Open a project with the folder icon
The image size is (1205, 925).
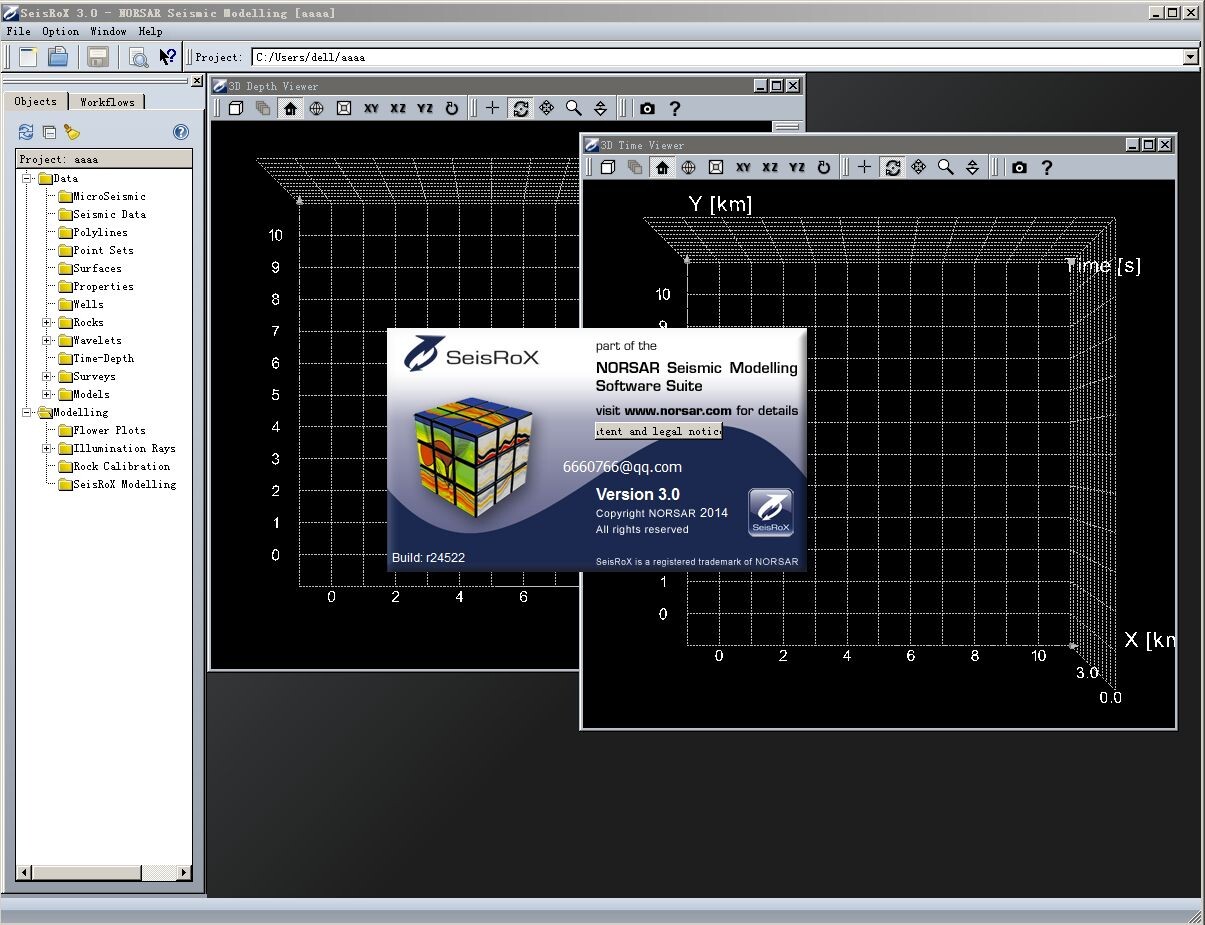coord(58,57)
